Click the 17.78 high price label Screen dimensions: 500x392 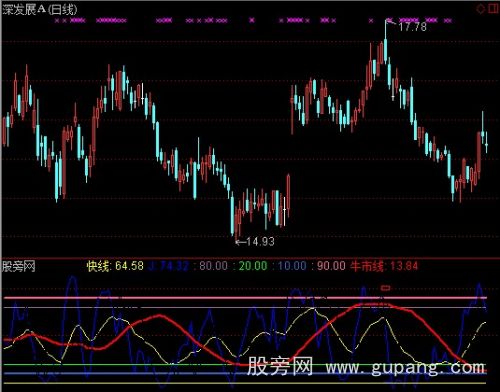(x=413, y=27)
